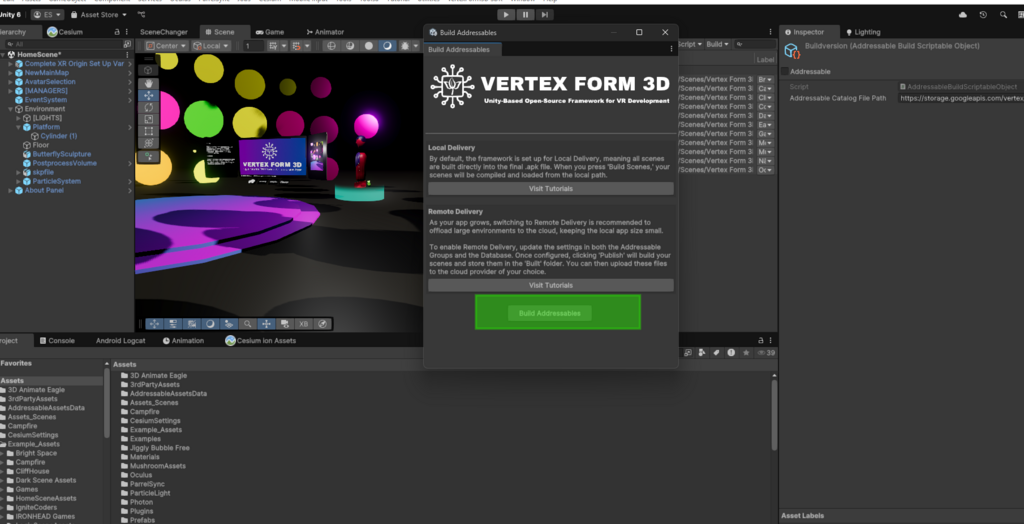The height and width of the screenshot is (524, 1024).
Task: Click Visit Tutorials under Local Delivery
Action: (550, 189)
